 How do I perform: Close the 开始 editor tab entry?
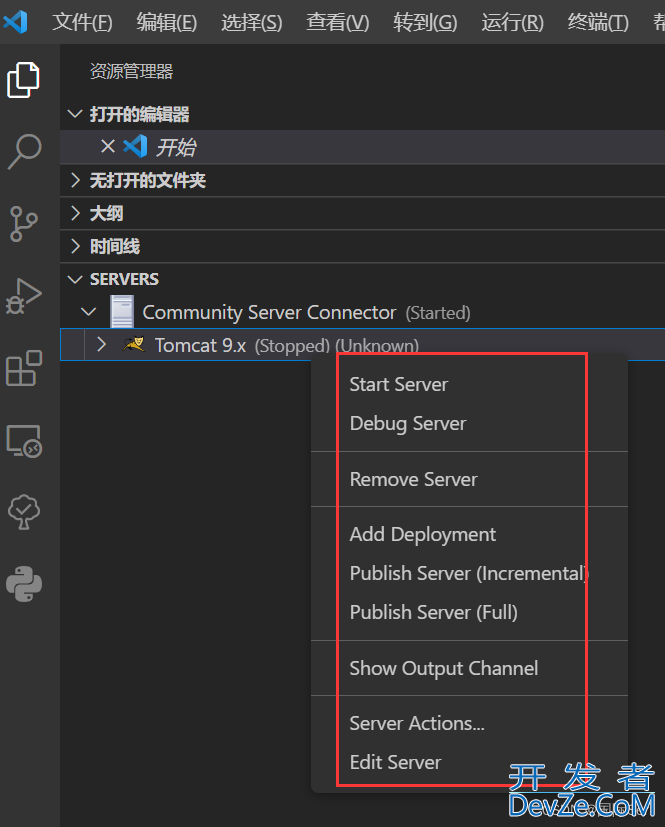108,146
